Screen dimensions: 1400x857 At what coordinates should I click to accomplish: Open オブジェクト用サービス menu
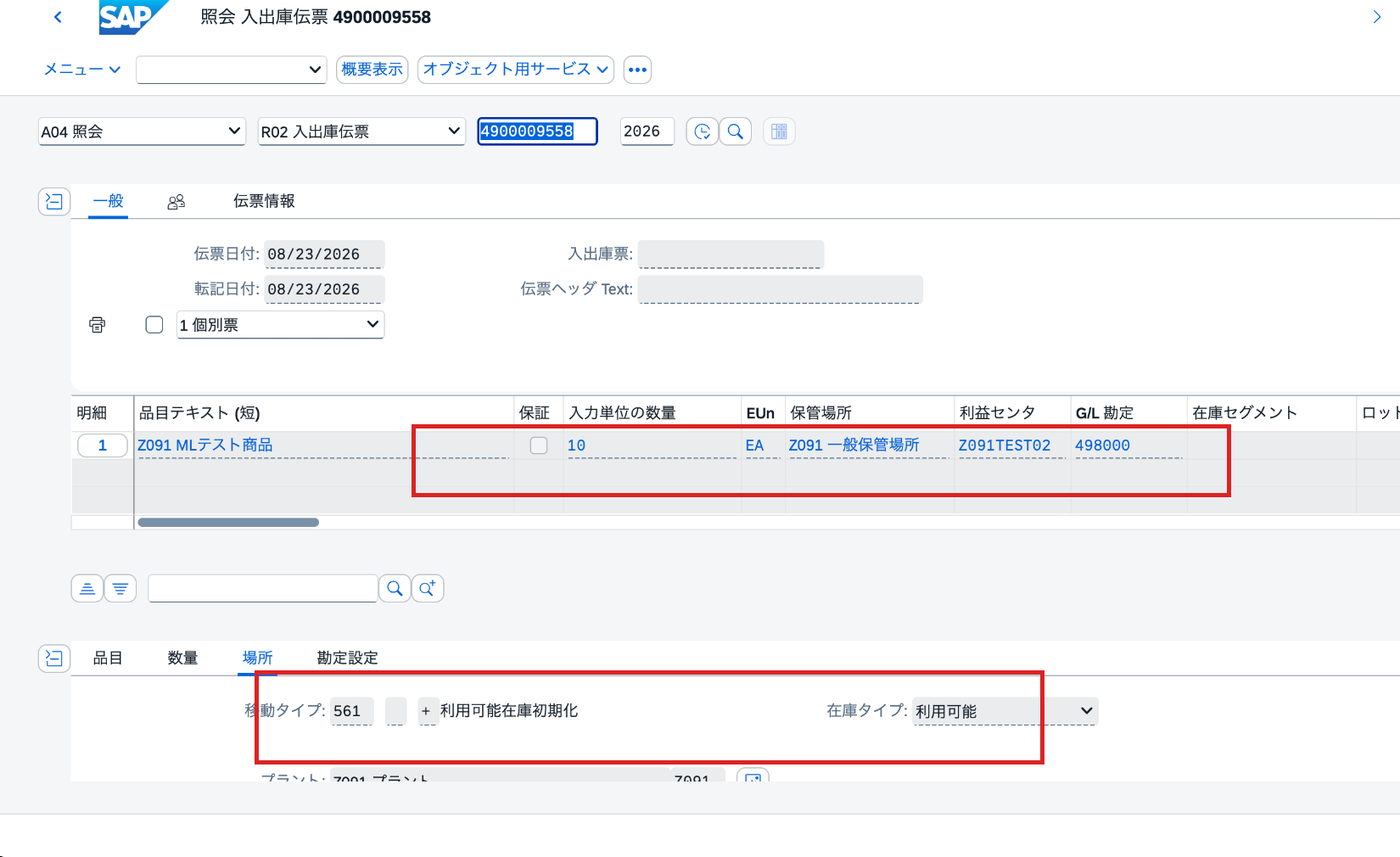click(x=516, y=70)
